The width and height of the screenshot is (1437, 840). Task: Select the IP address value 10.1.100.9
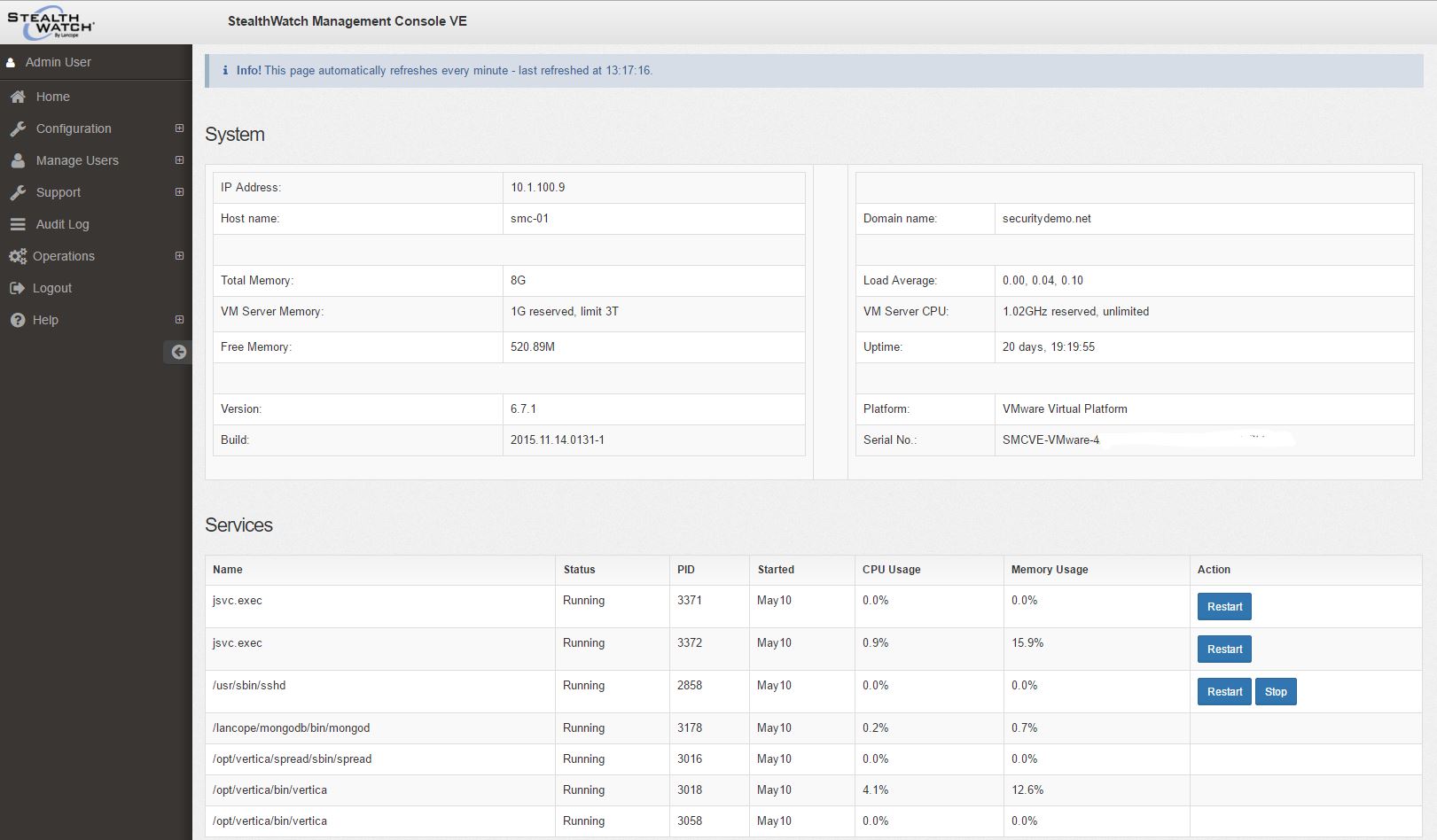(x=537, y=187)
